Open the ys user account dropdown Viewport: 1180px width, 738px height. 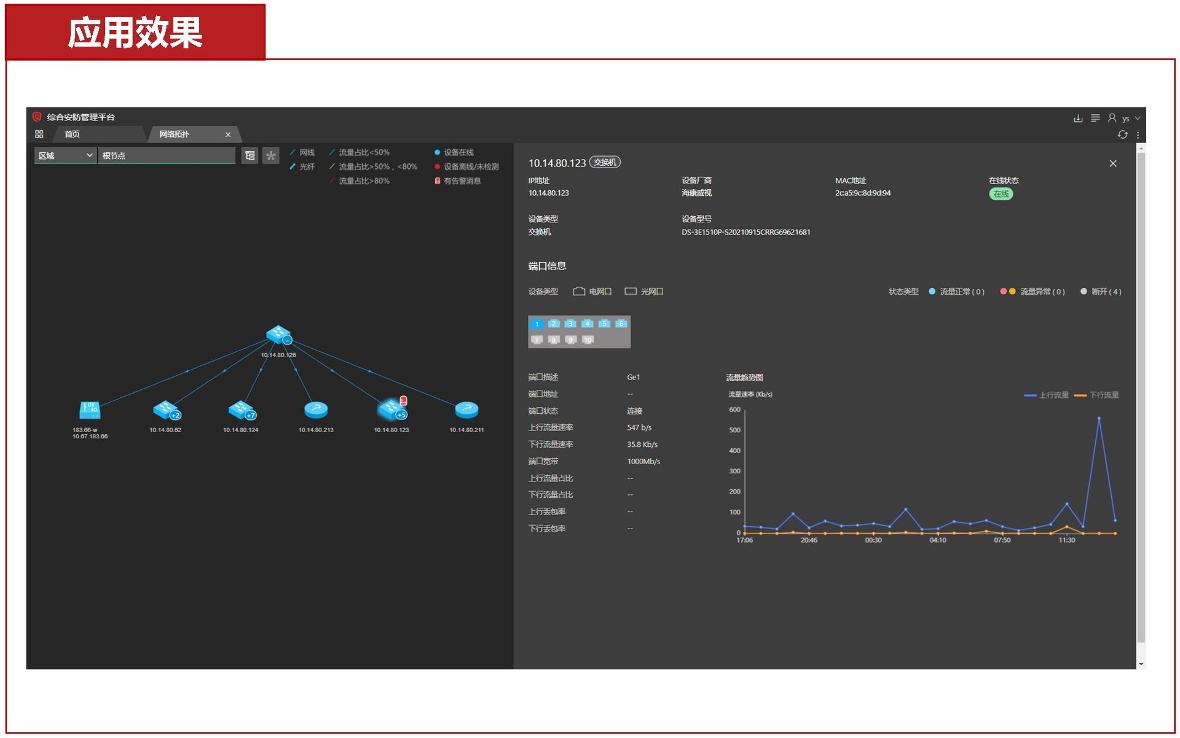tap(1130, 118)
